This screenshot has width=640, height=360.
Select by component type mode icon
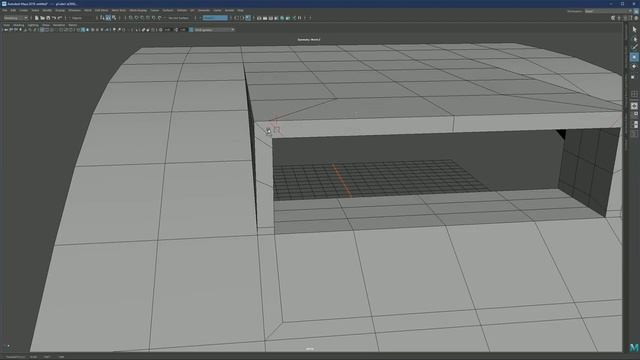click(x=114, y=18)
